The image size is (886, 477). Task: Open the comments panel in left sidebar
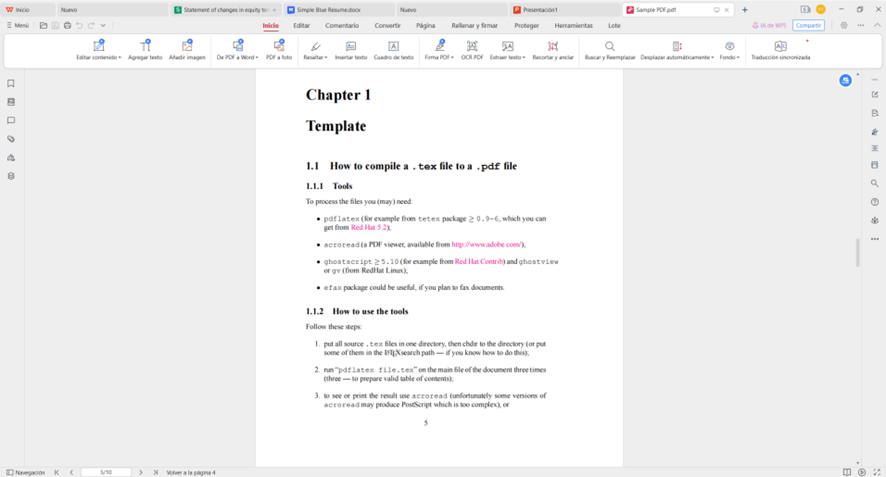pyautogui.click(x=11, y=120)
